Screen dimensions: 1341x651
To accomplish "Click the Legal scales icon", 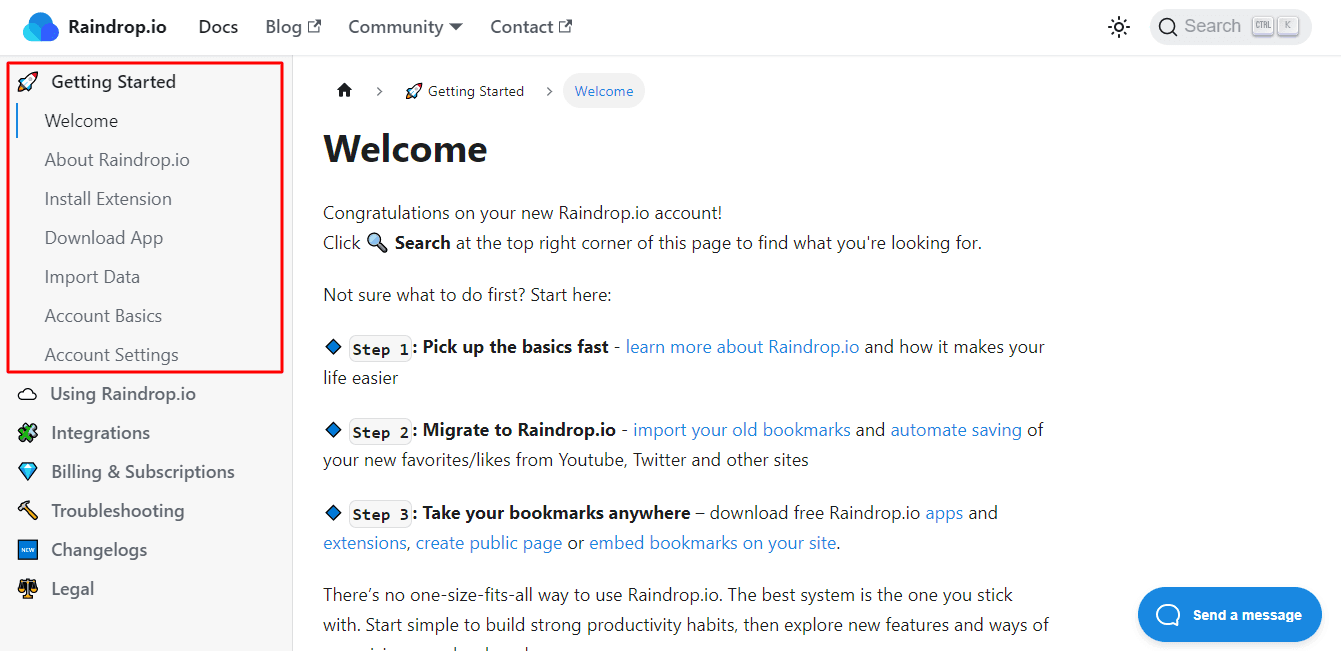I will 28,589.
